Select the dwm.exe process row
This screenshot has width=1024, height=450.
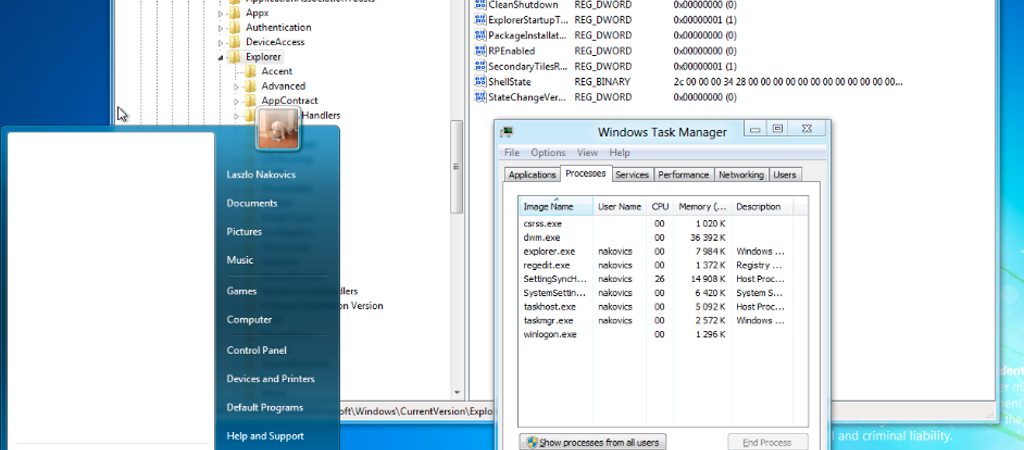663,238
